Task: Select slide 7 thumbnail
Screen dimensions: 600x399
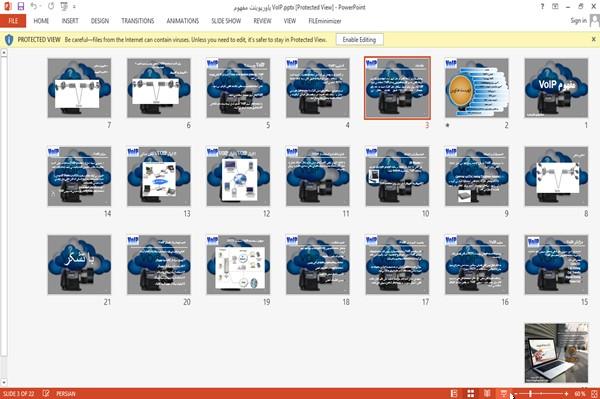Action: [79, 88]
